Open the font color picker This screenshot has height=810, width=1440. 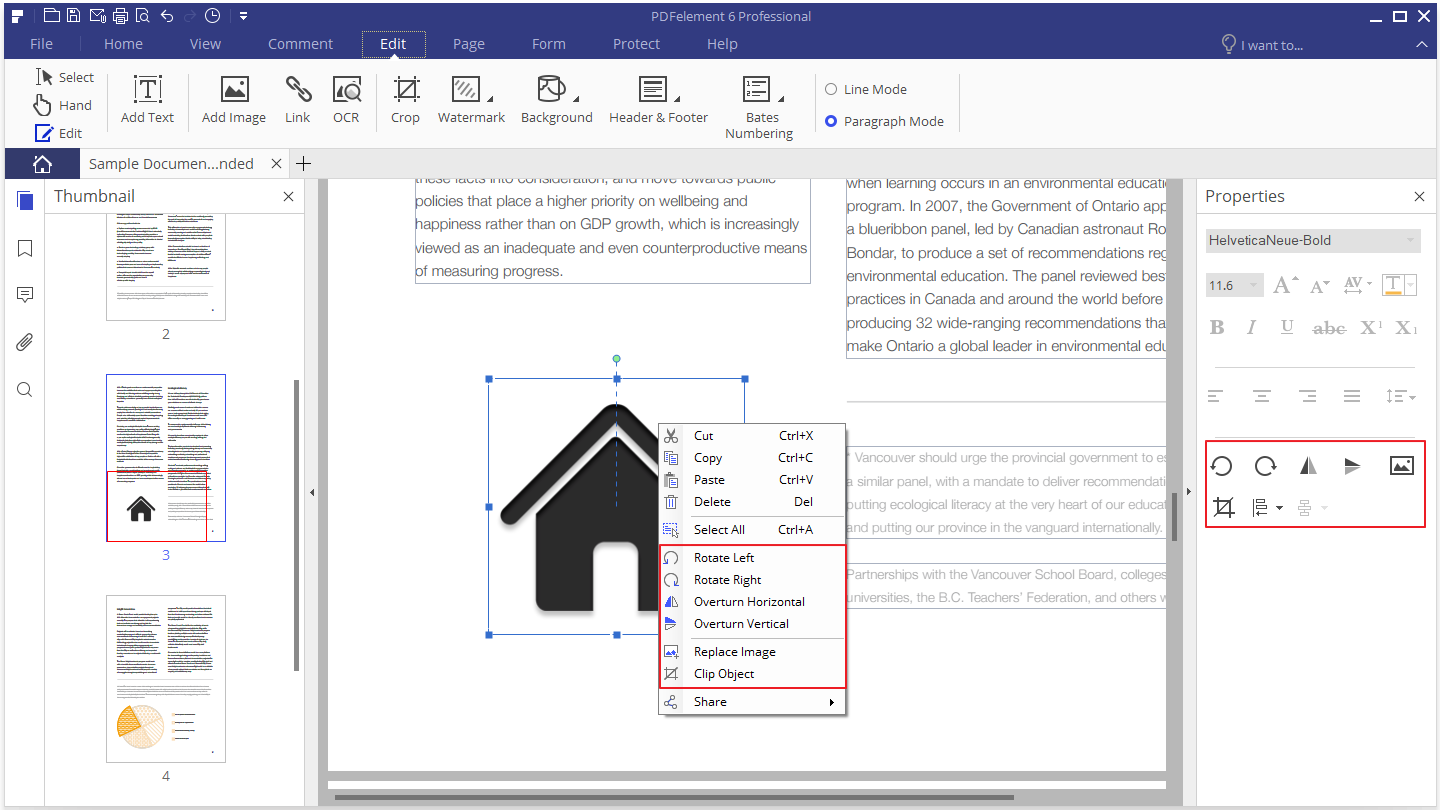[x=1399, y=286]
